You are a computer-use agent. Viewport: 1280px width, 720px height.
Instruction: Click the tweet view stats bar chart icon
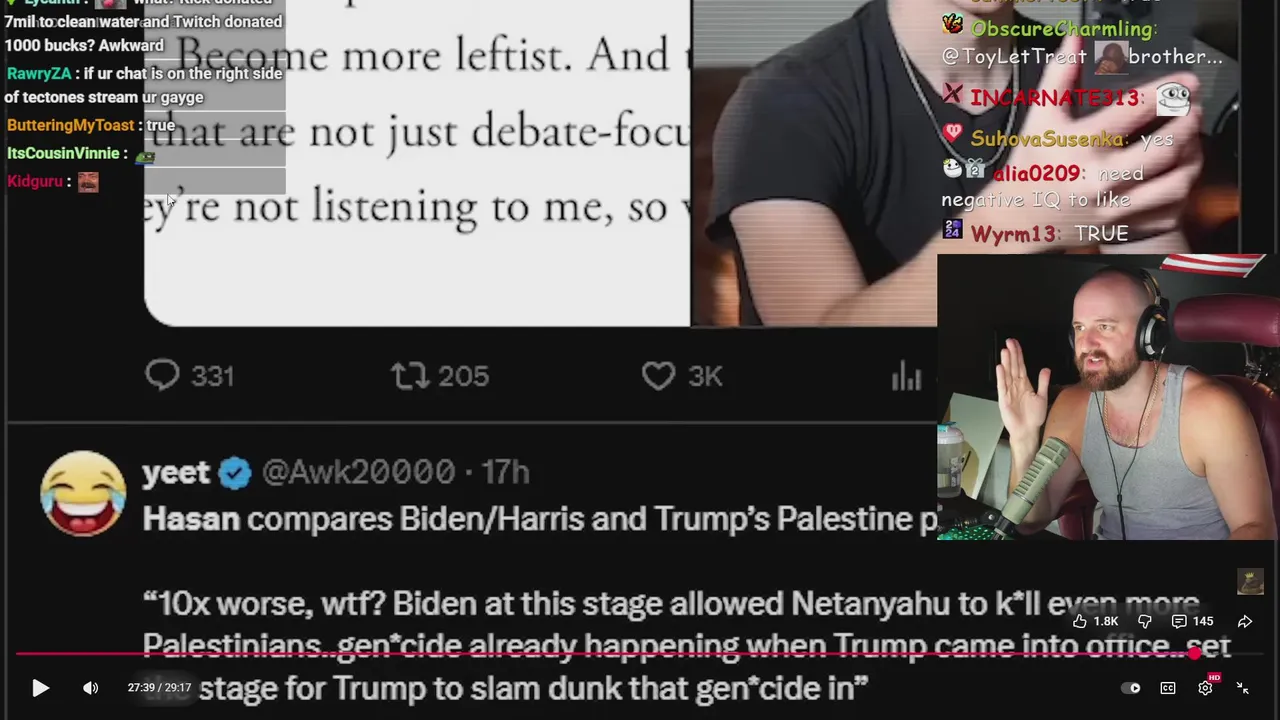point(906,376)
